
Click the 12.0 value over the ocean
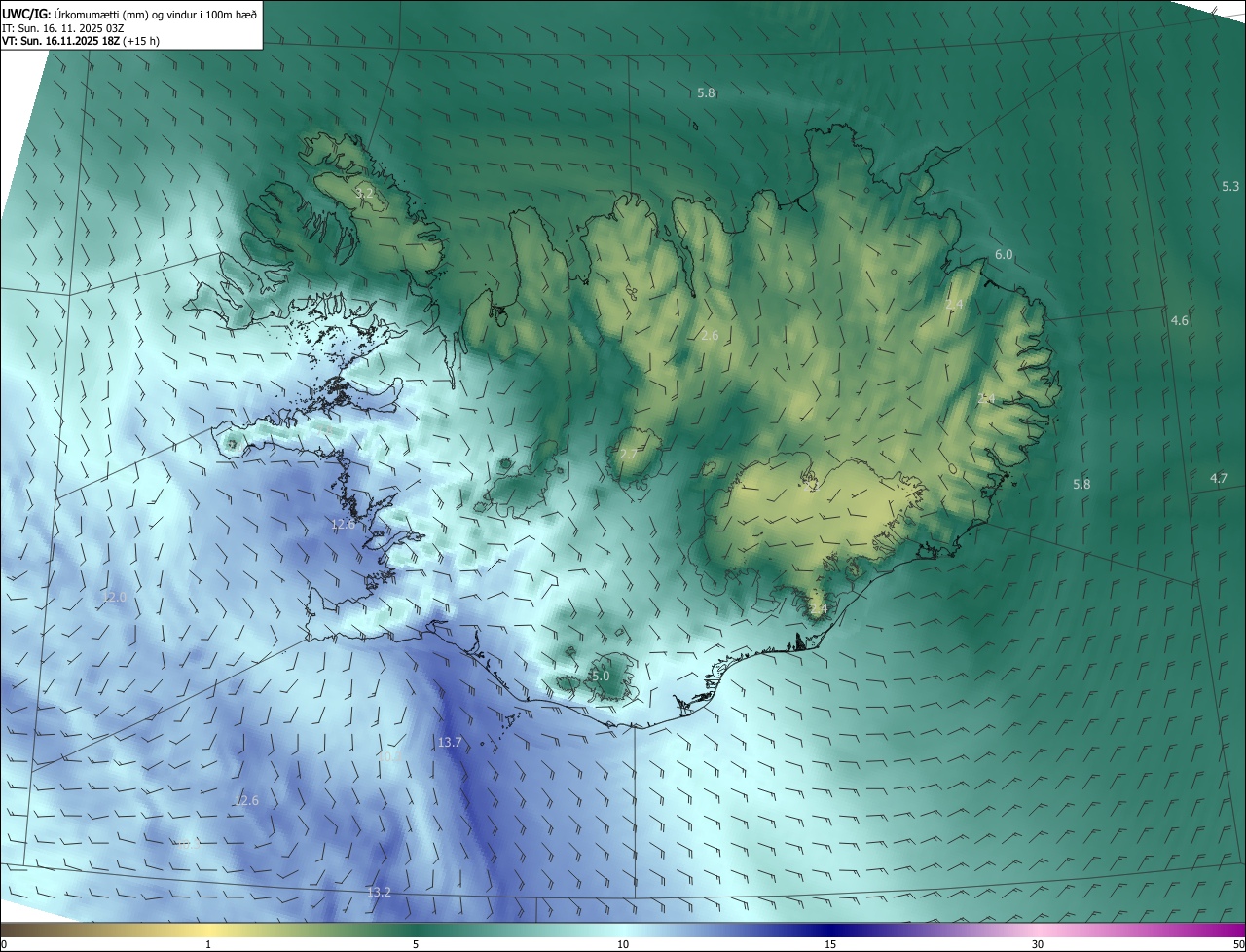coord(114,597)
